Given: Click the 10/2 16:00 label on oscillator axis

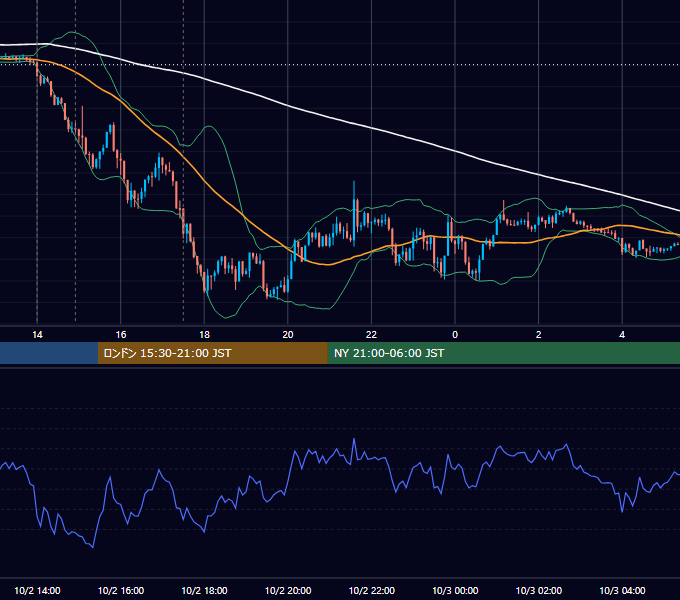Looking at the screenshot, I should (x=121, y=590).
